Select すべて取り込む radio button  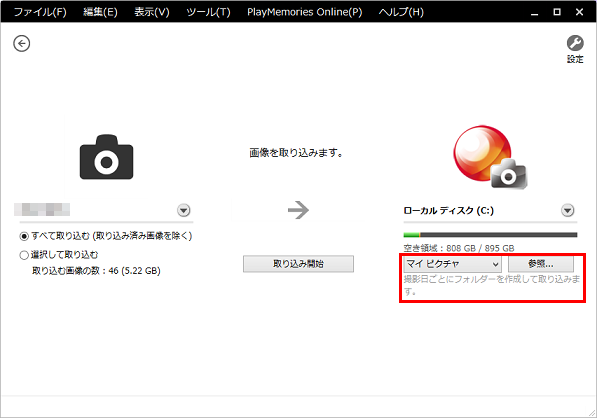[x=24, y=236]
